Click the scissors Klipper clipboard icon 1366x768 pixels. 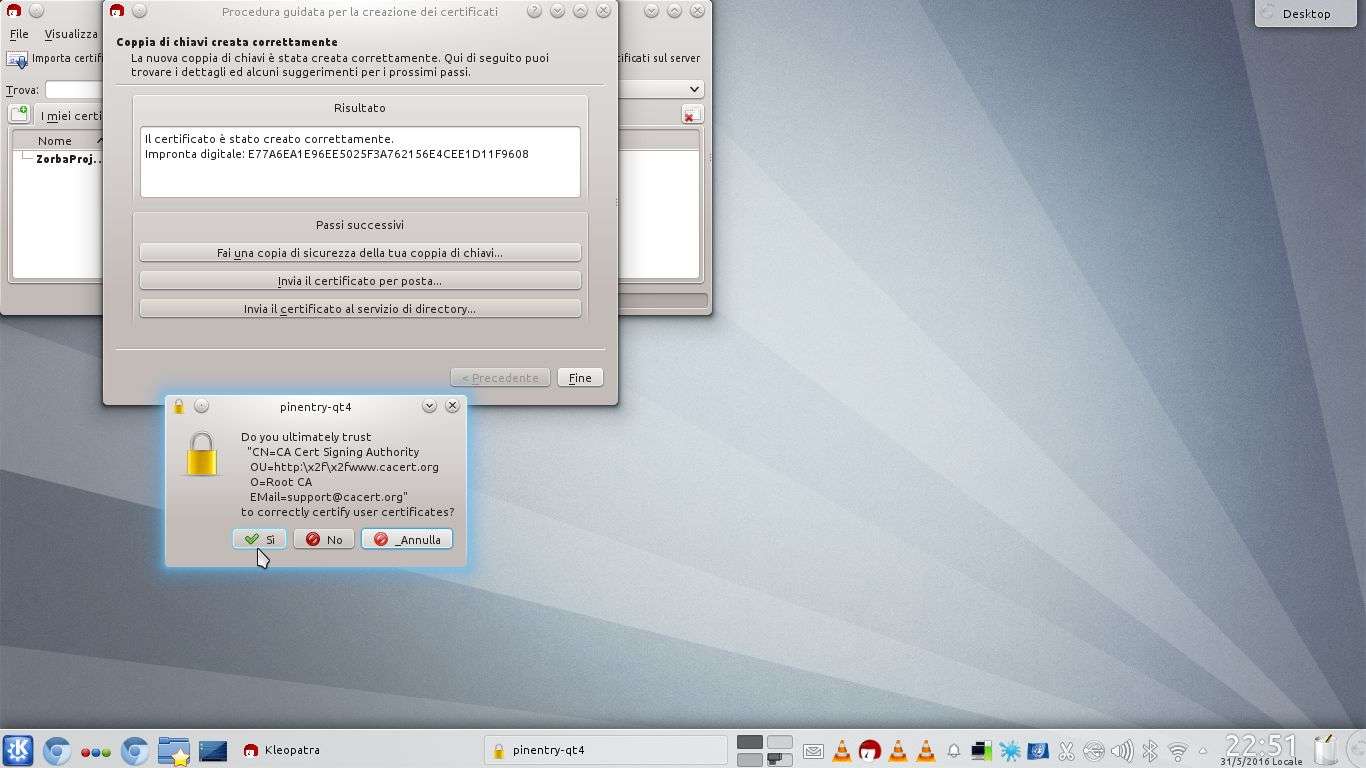click(x=1066, y=750)
